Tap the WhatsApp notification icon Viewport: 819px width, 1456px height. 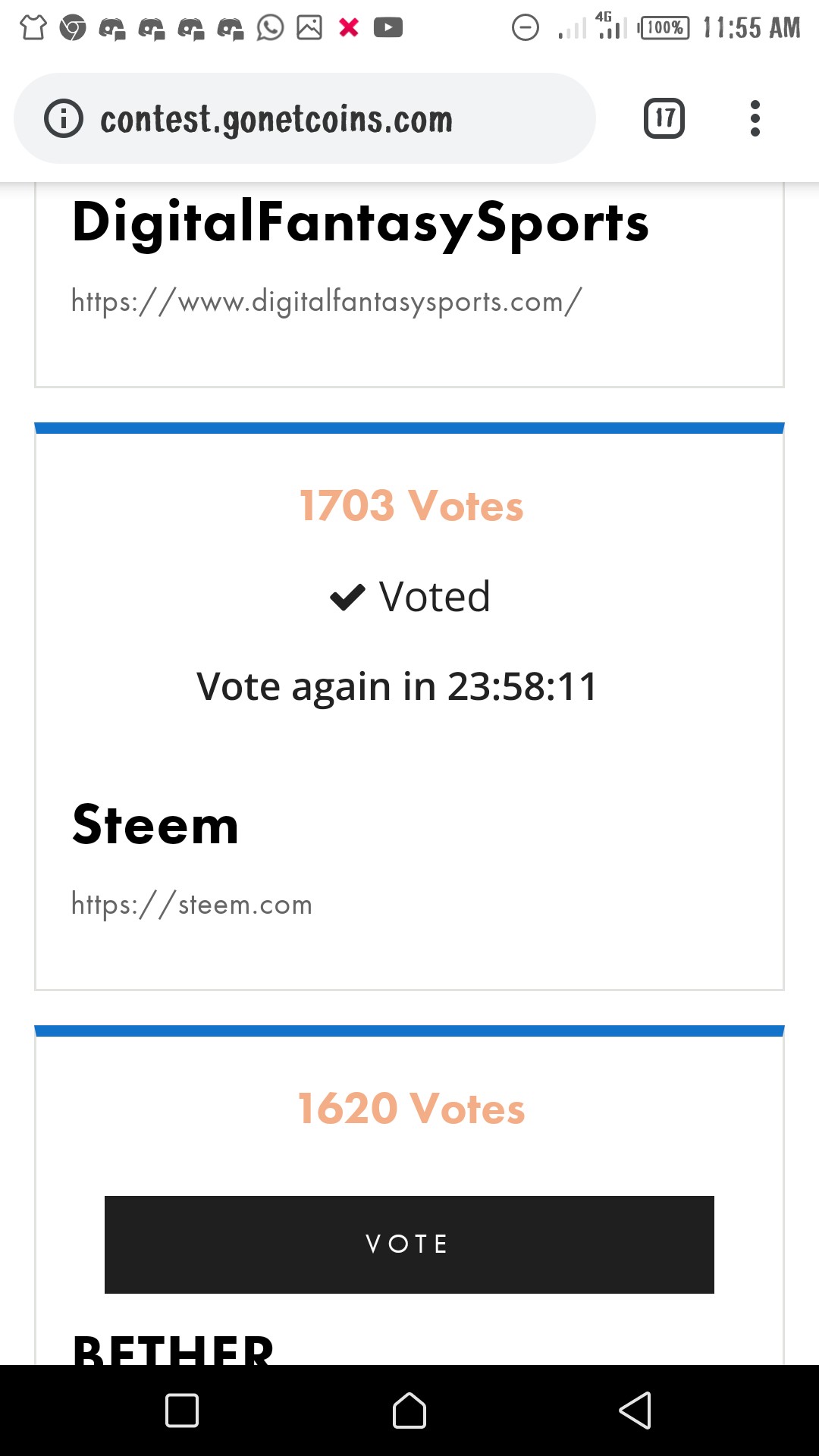click(270, 28)
